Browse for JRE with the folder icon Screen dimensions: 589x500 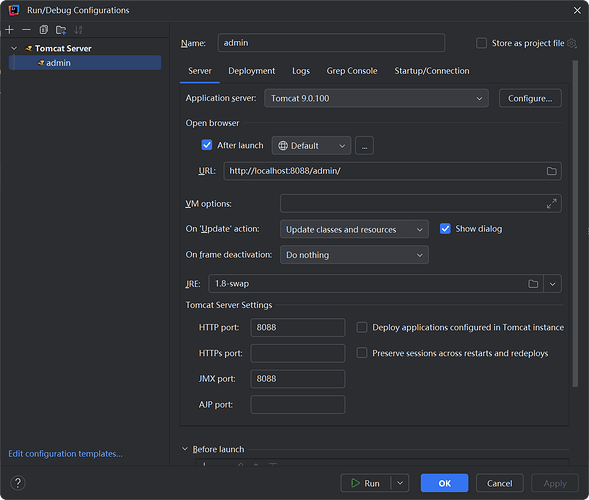point(533,284)
